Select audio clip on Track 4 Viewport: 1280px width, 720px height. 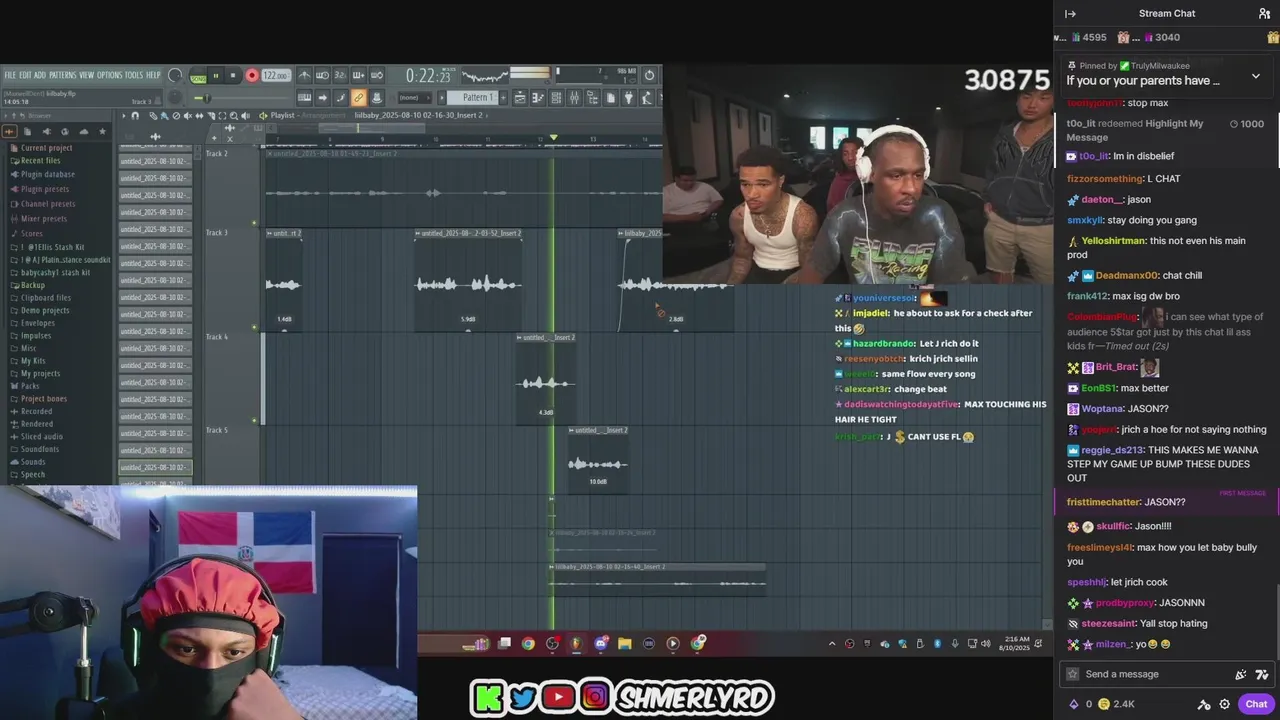[546, 378]
